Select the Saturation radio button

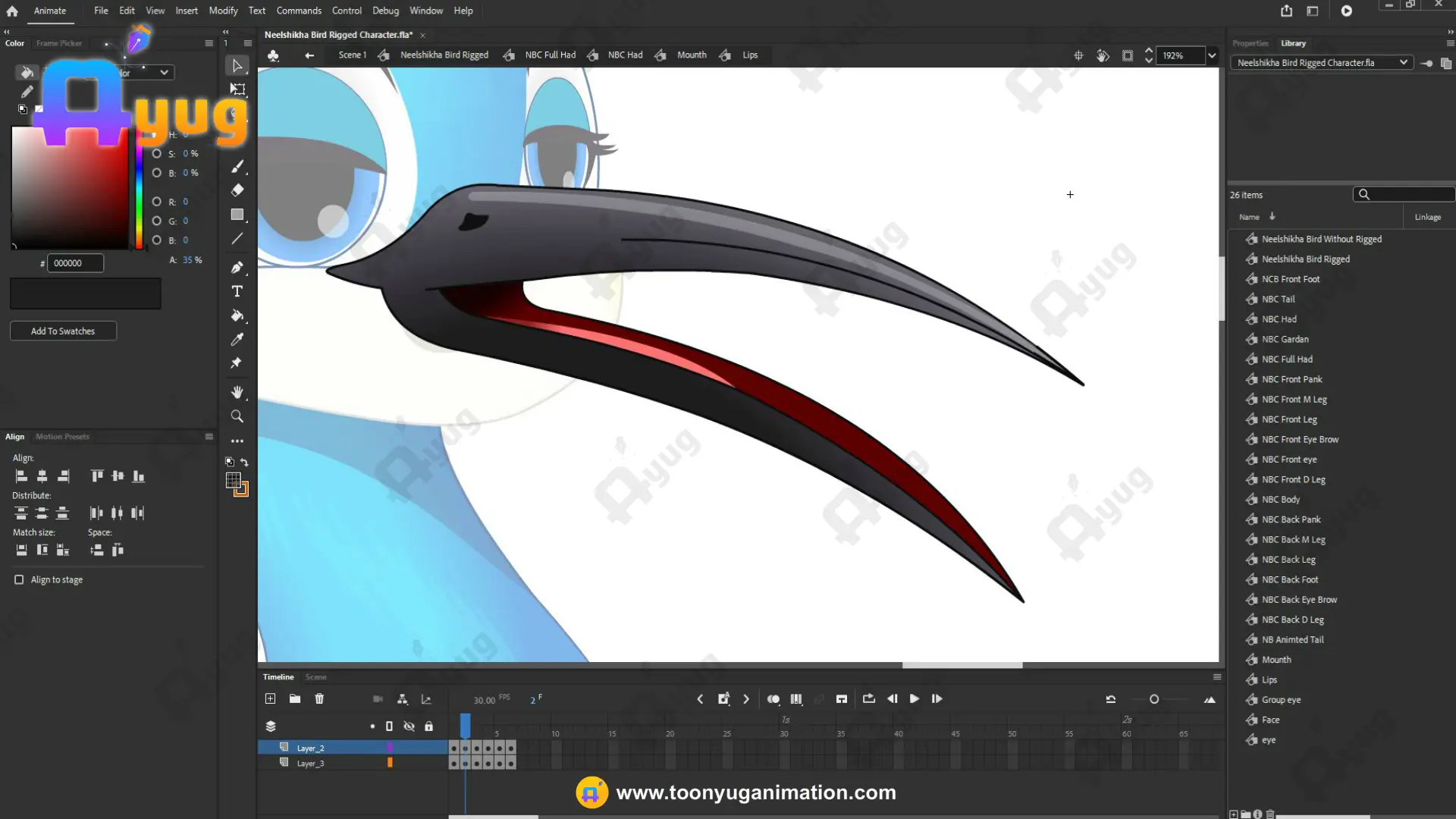157,153
